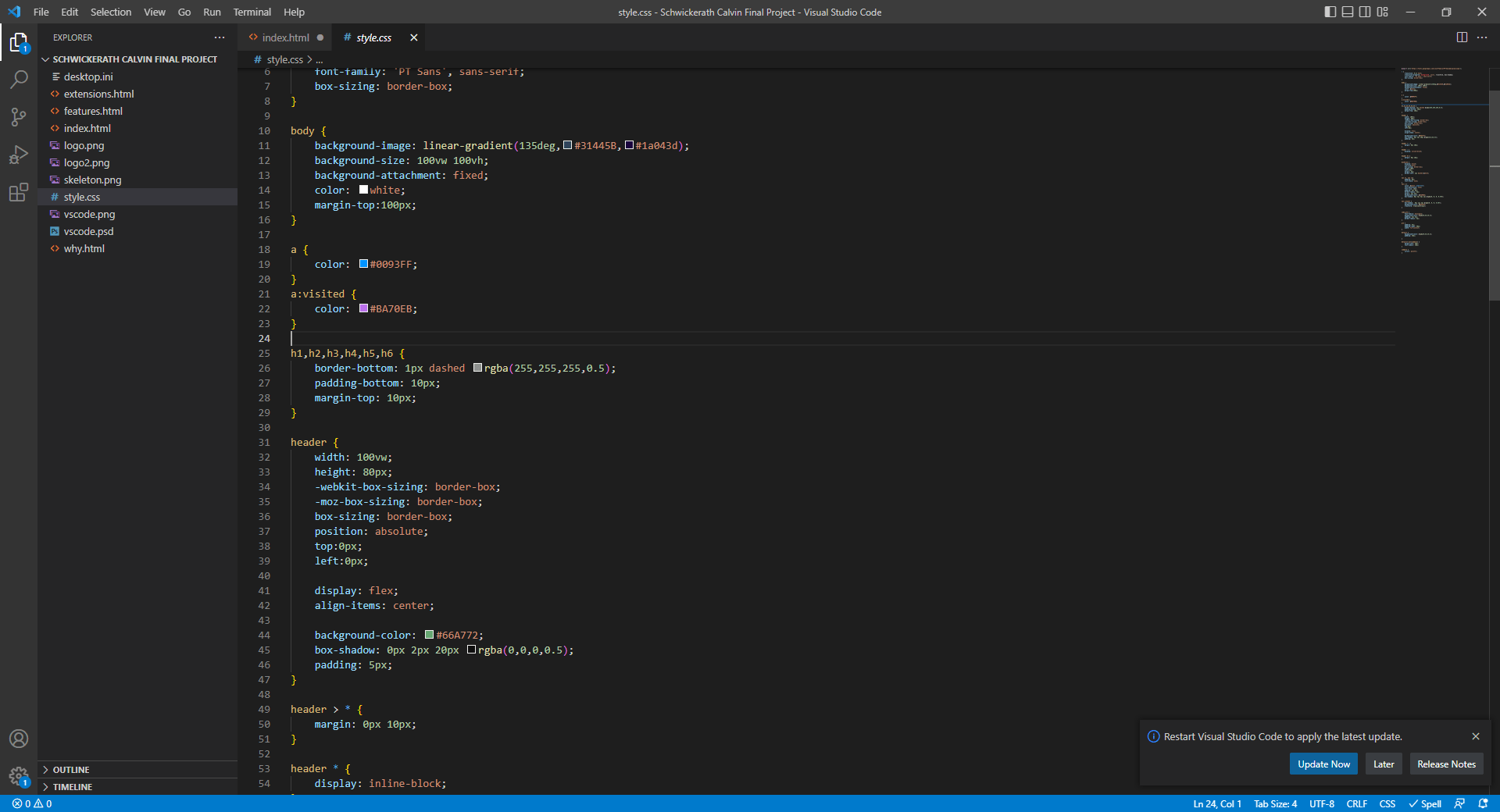
Task: Expand the OUTLINE section
Action: [137, 770]
